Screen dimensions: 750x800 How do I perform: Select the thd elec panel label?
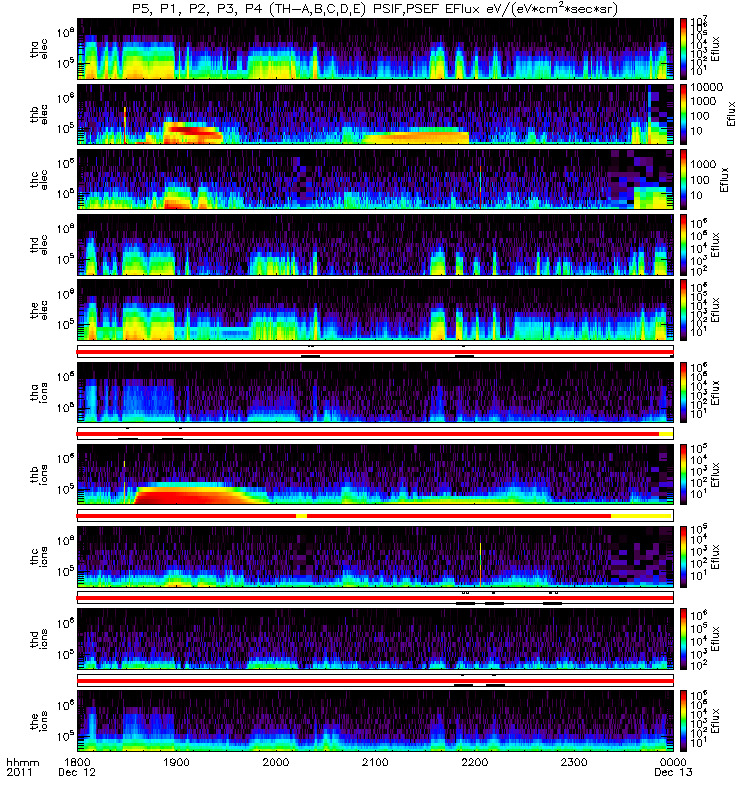39,245
